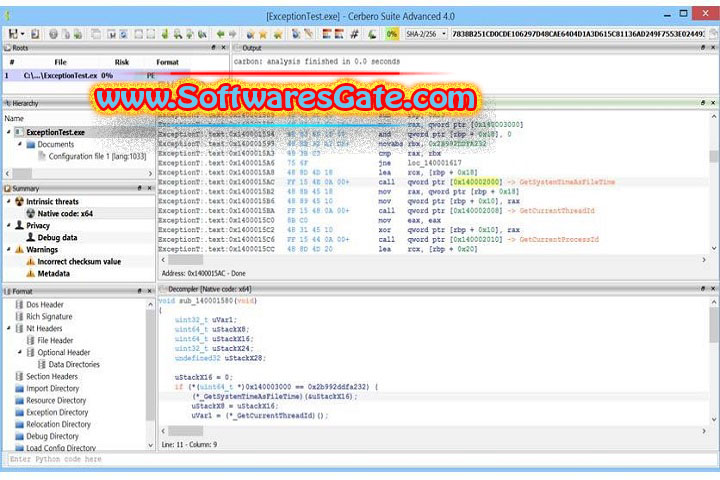The image size is (720, 480).
Task: Focus the Enter Python code here field
Action: (361, 459)
